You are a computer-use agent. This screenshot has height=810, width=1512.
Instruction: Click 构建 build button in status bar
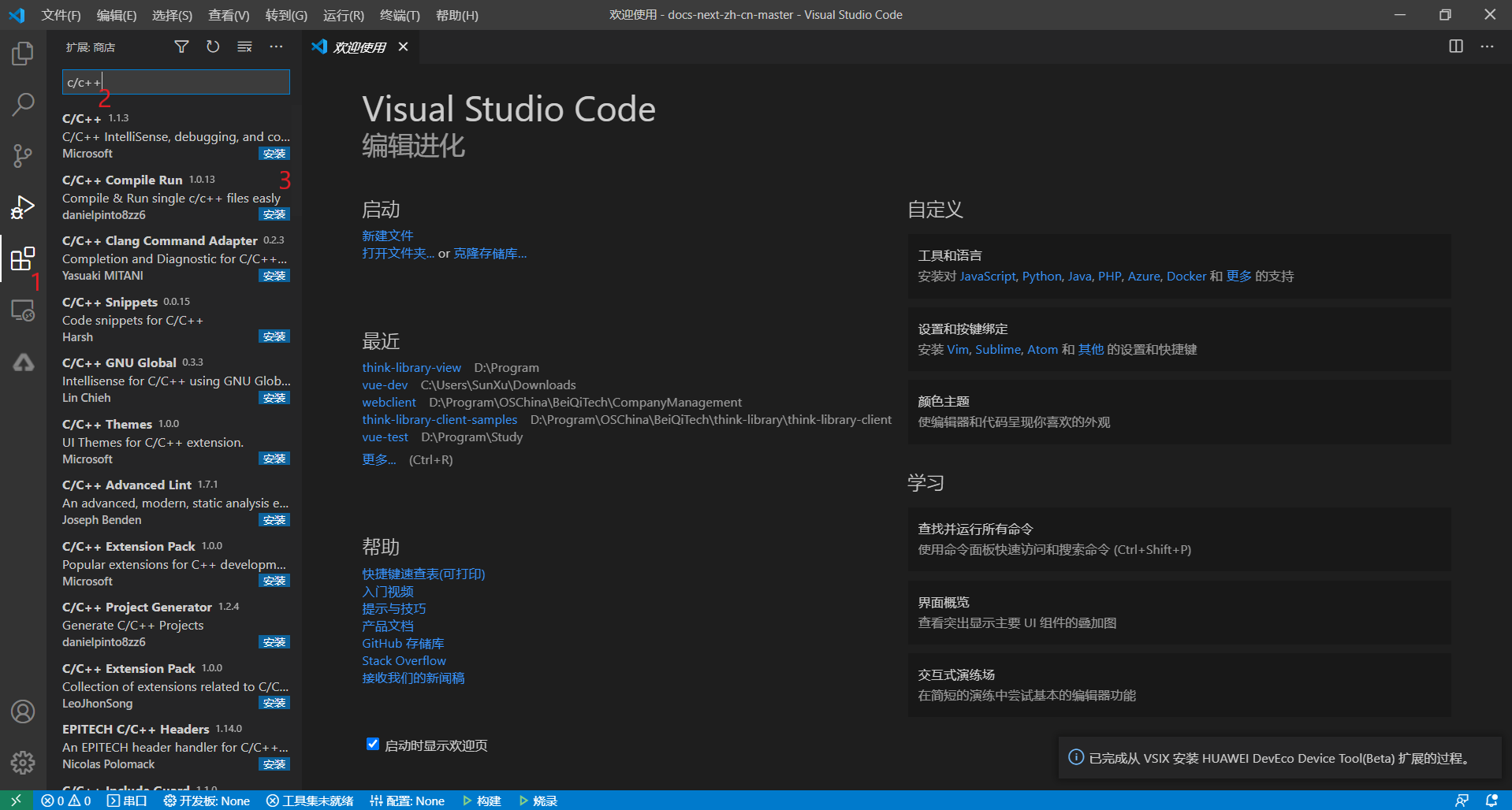click(482, 801)
